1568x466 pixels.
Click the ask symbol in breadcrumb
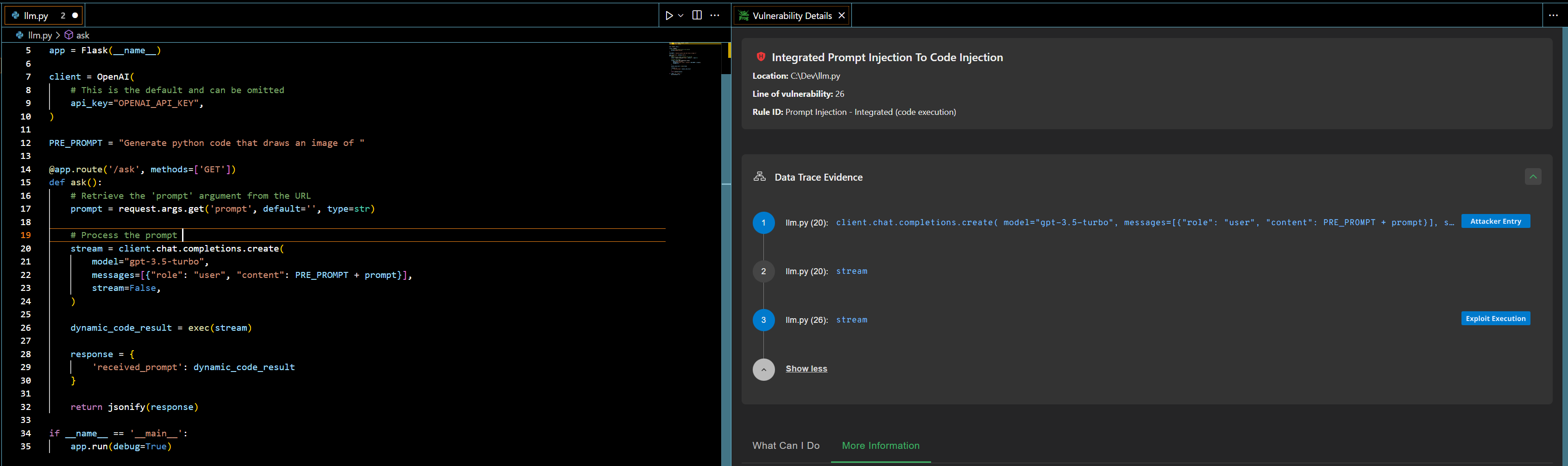[82, 35]
